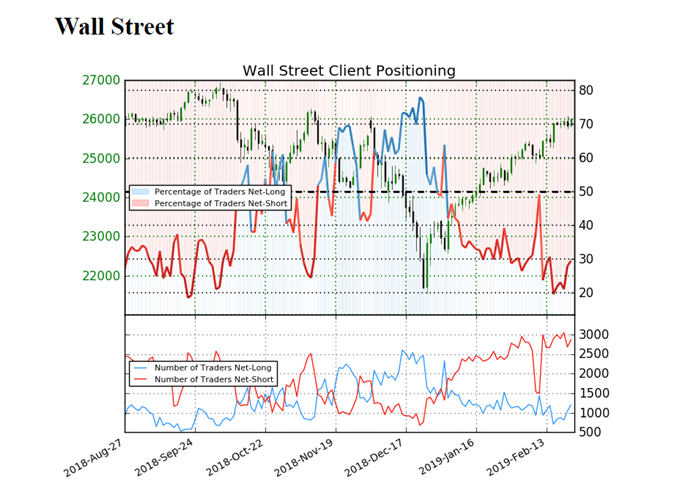Click the 500 traders axis label
The image size is (679, 495).
coord(590,432)
